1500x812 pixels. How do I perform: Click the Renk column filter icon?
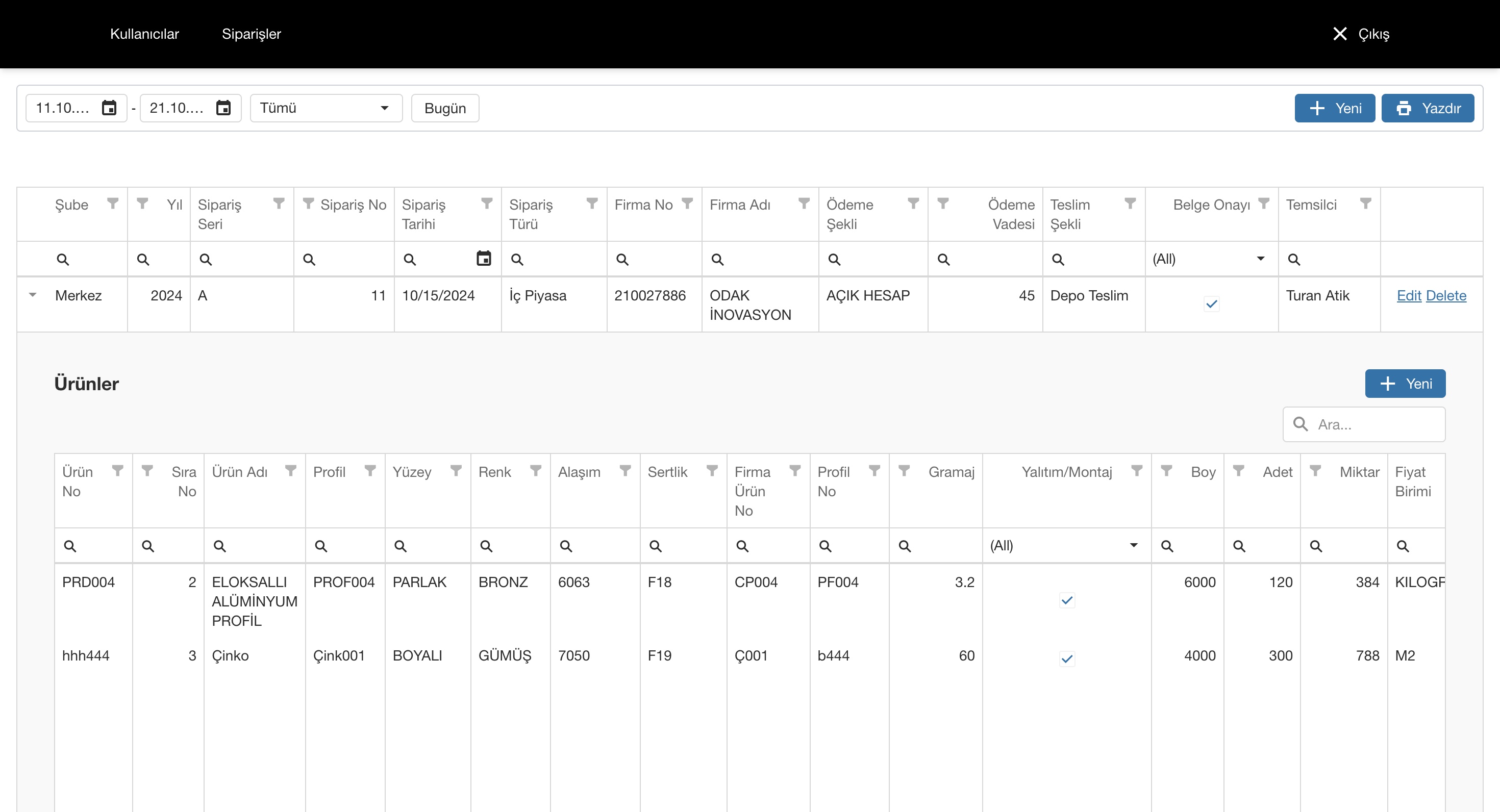[x=536, y=471]
